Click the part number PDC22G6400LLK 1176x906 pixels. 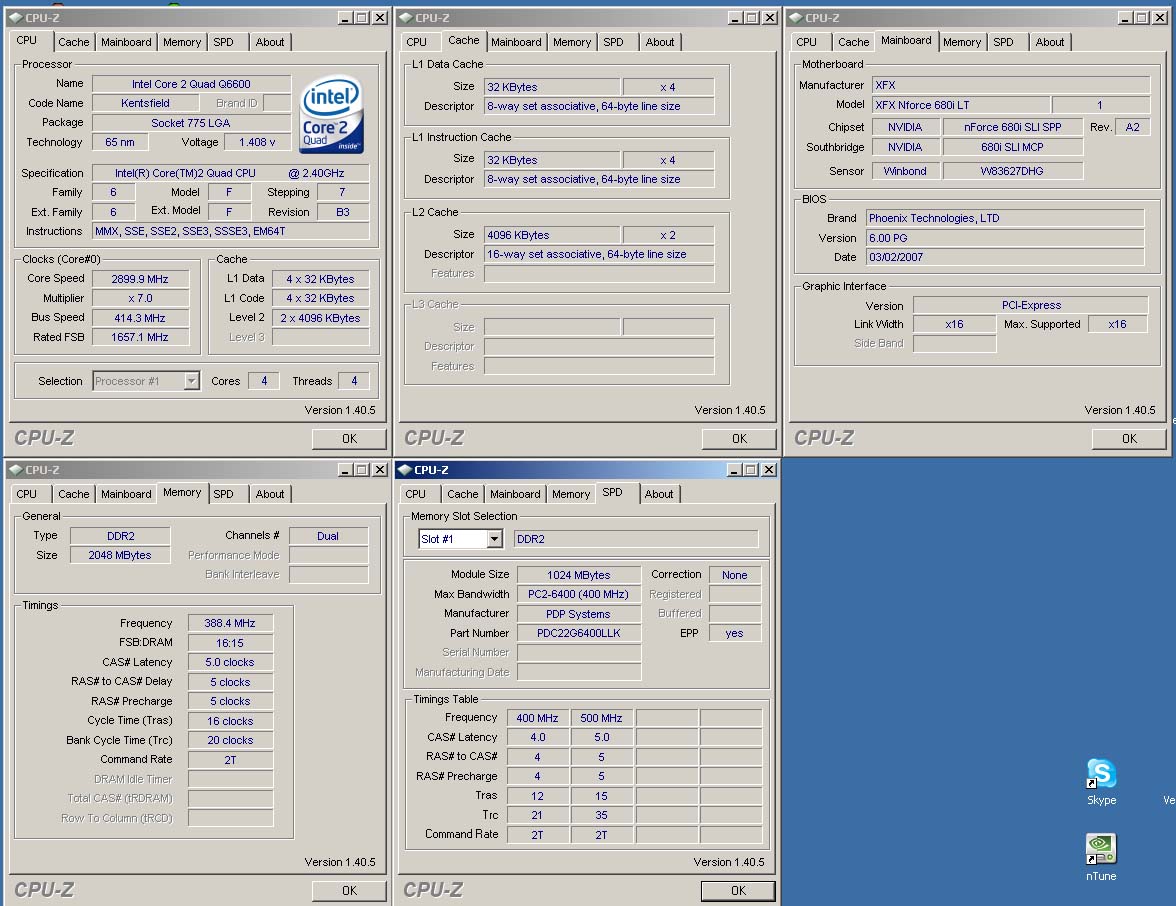[x=578, y=633]
